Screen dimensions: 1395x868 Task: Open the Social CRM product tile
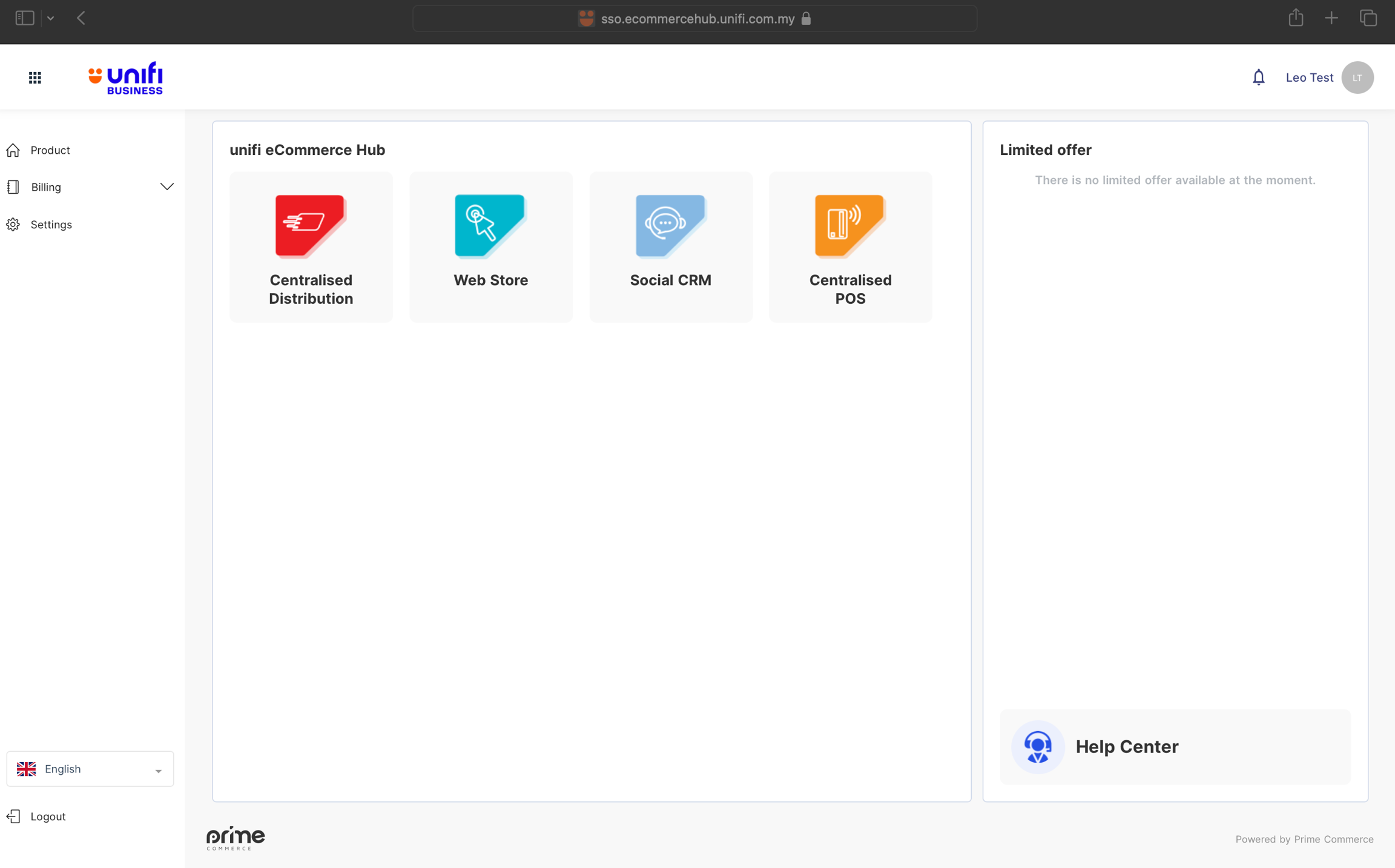(x=670, y=247)
